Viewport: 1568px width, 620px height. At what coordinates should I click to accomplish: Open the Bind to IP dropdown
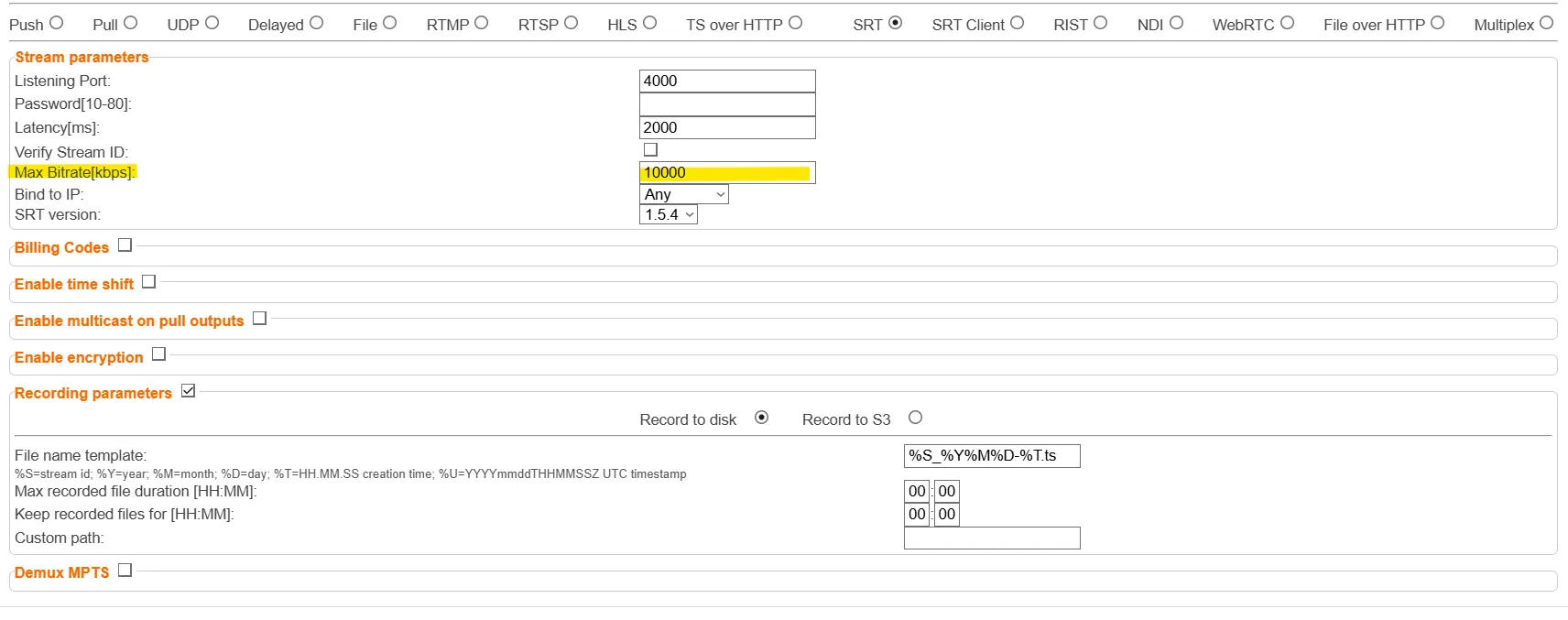684,194
